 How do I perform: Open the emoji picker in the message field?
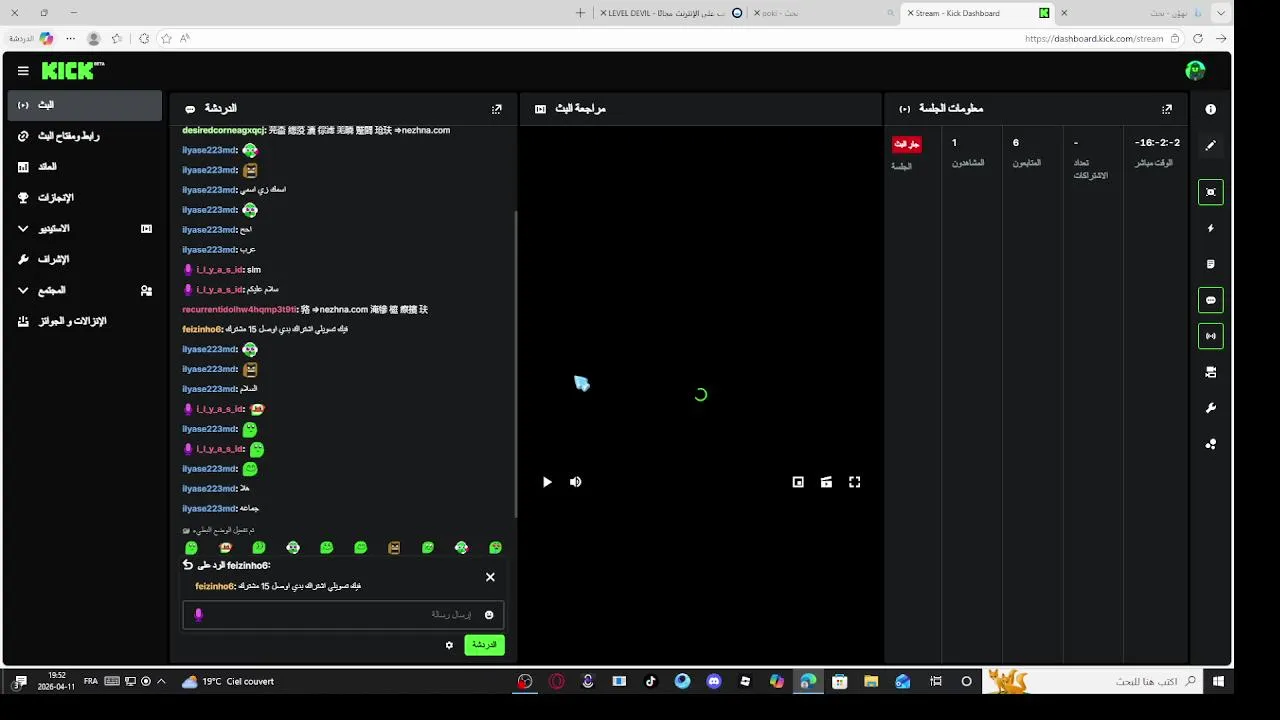click(489, 615)
